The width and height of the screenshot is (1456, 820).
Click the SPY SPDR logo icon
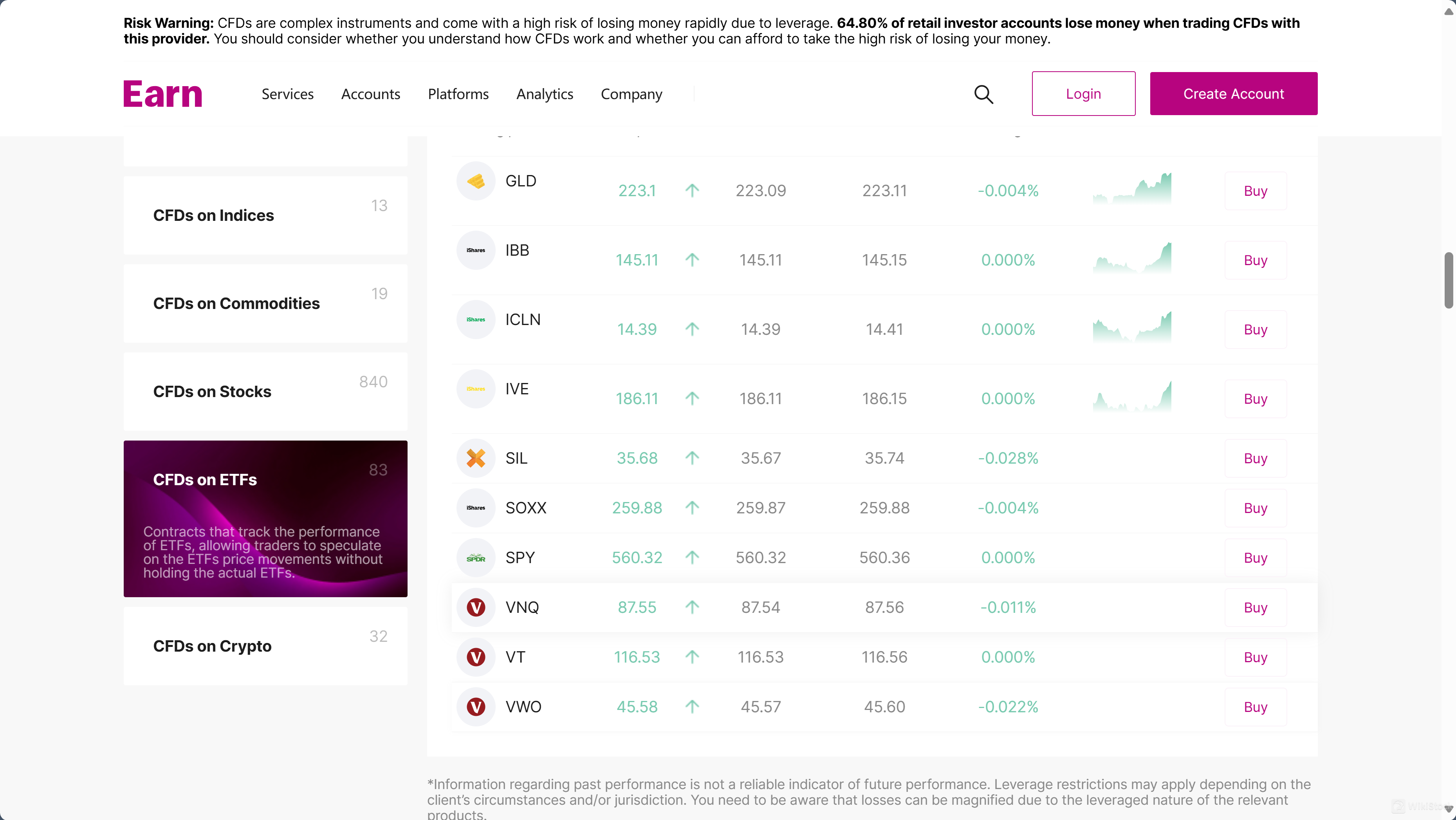pyautogui.click(x=475, y=558)
